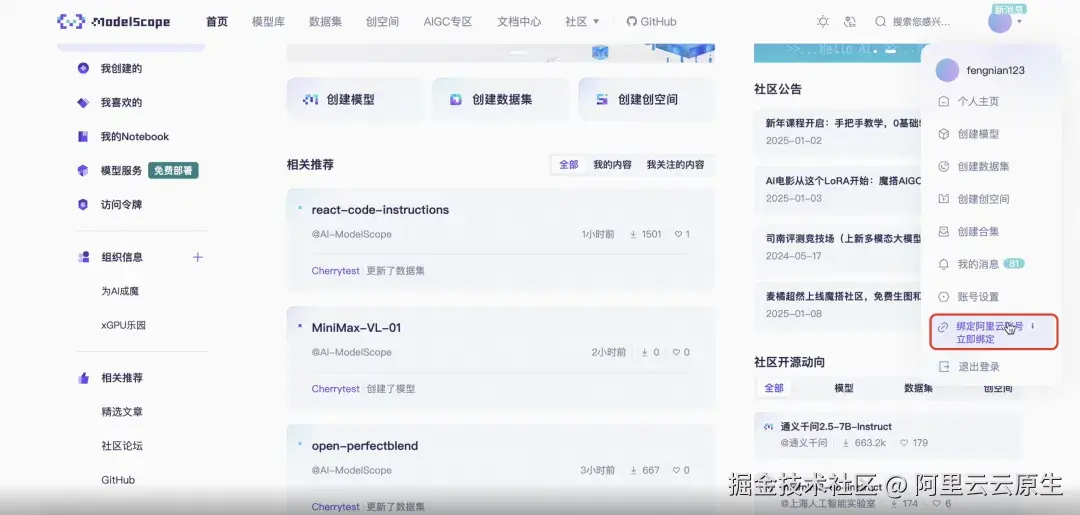1080x515 pixels.
Task: Click the 相关推荐 thumbs-up sidebar icon
Action: click(84, 377)
